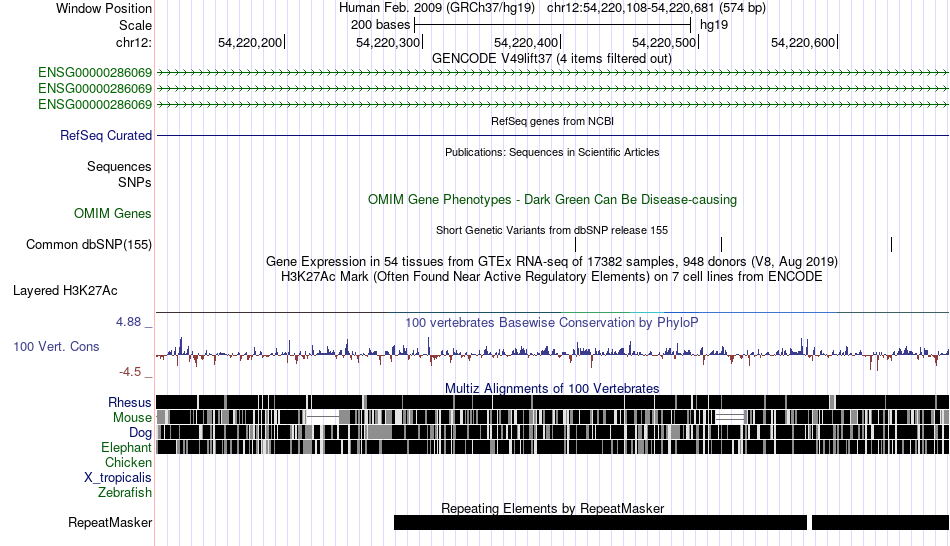This screenshot has width=950, height=546.
Task: Open the Layered H3K27Ac track label
Action: (65, 291)
